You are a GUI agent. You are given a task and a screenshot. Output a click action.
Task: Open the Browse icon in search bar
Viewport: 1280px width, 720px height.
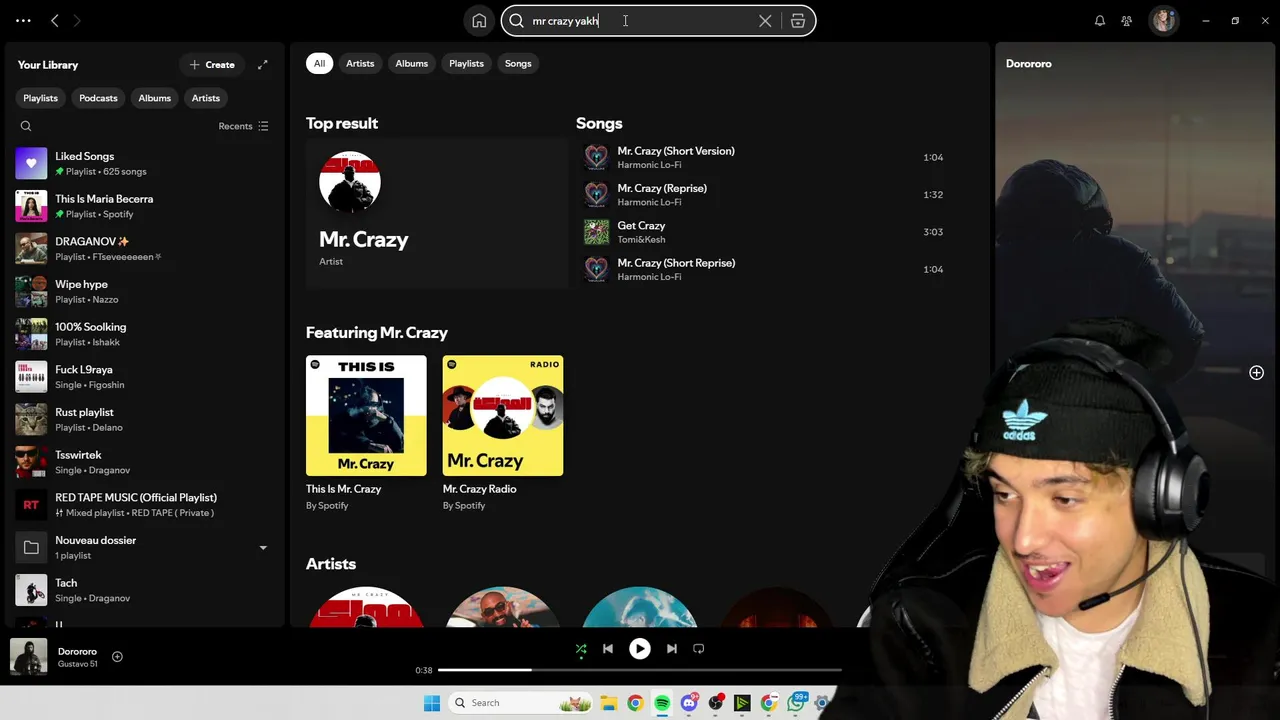pyautogui.click(x=798, y=21)
